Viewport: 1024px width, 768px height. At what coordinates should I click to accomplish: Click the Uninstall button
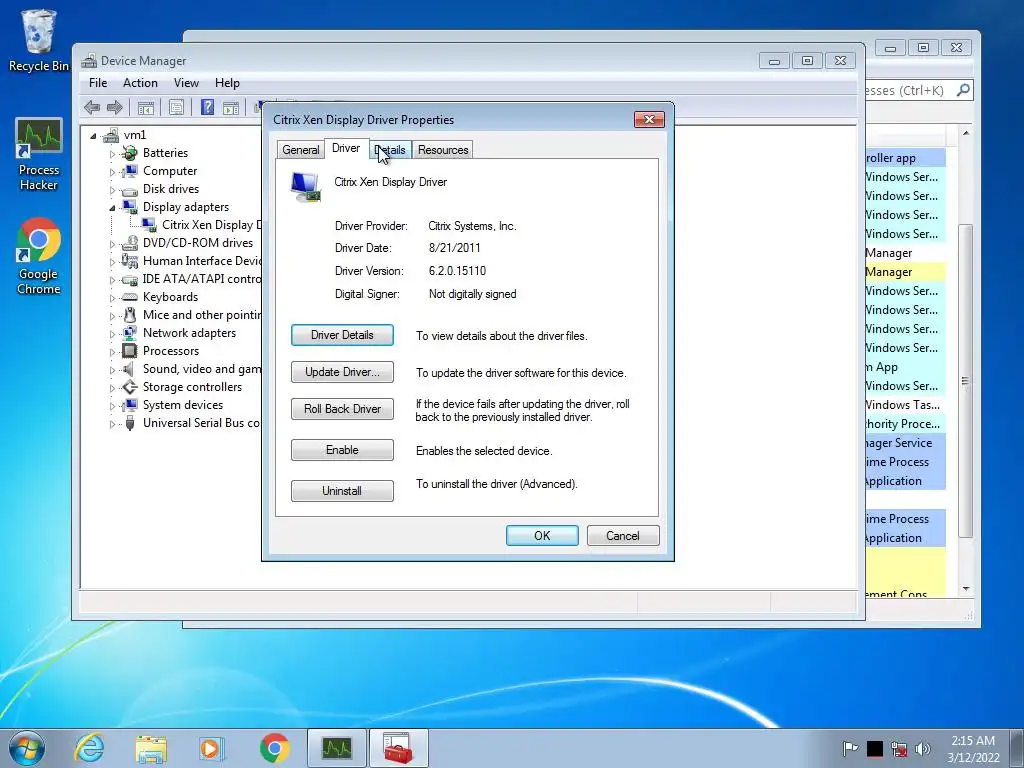coord(342,490)
